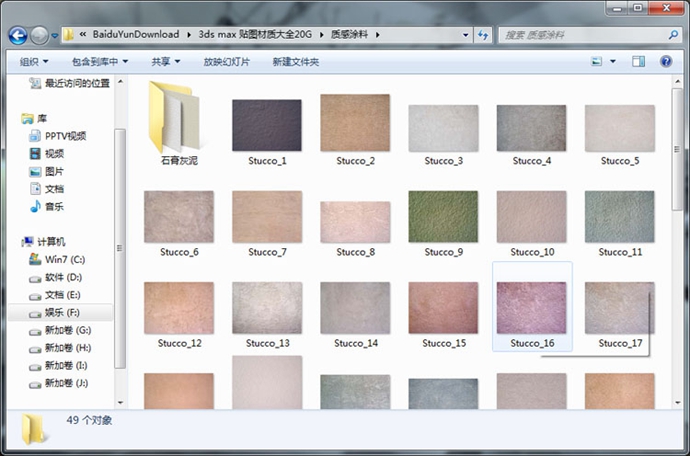Click the change view icon
This screenshot has height=456, width=690.
coord(596,61)
